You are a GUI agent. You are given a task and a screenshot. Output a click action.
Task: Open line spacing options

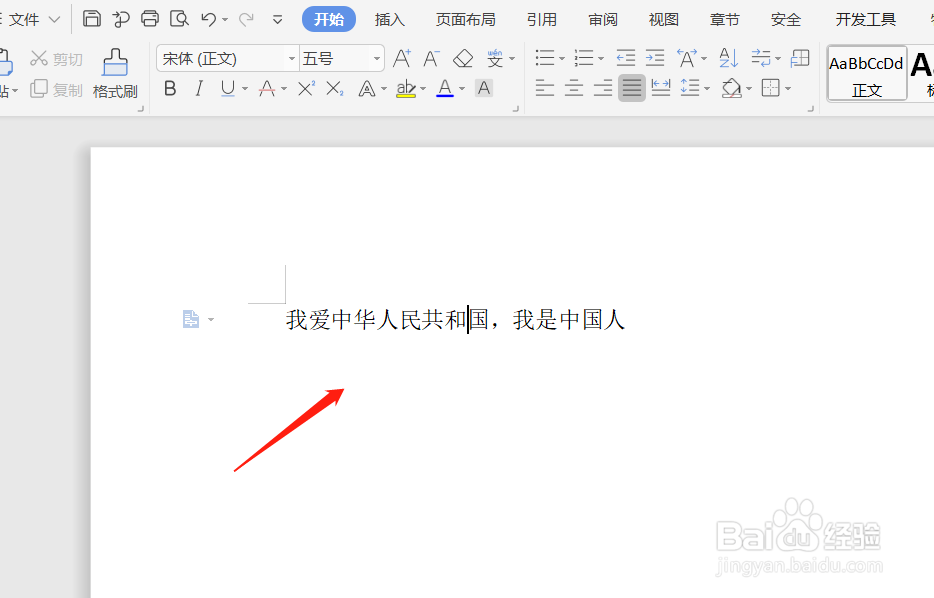click(690, 89)
